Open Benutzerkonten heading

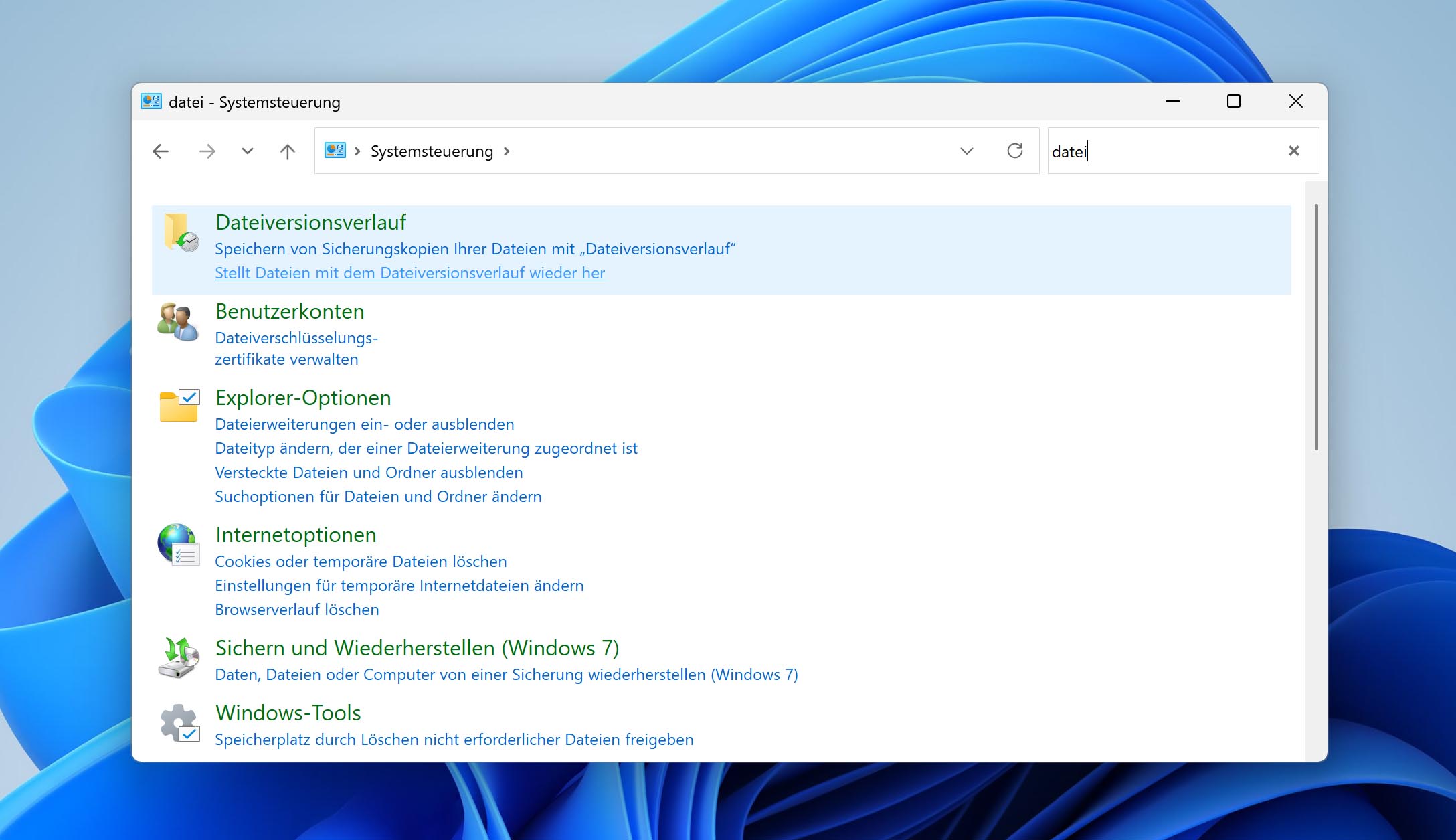(x=290, y=311)
